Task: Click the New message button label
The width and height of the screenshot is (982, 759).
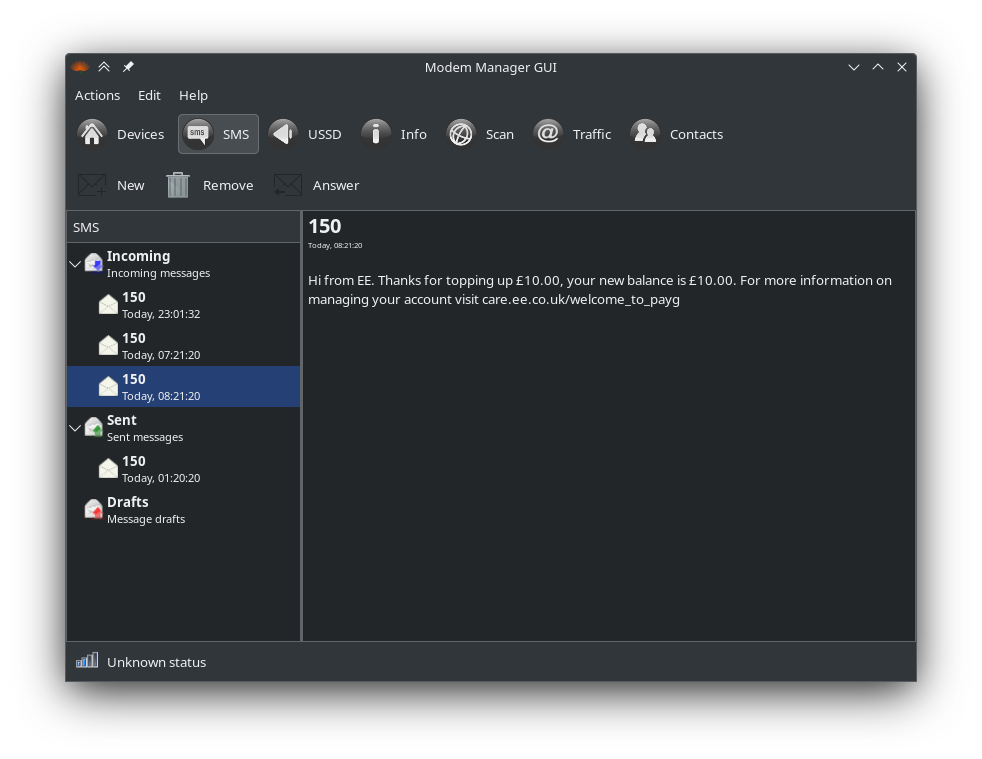Action: coord(130,185)
